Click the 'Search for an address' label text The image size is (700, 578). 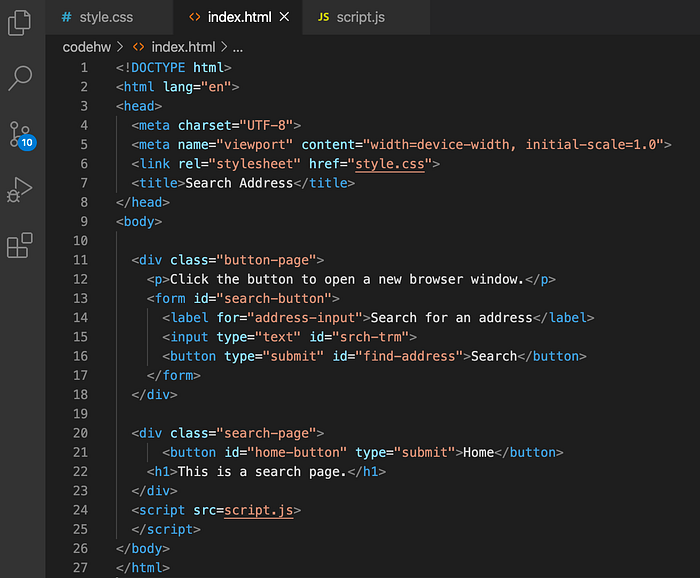pos(451,318)
